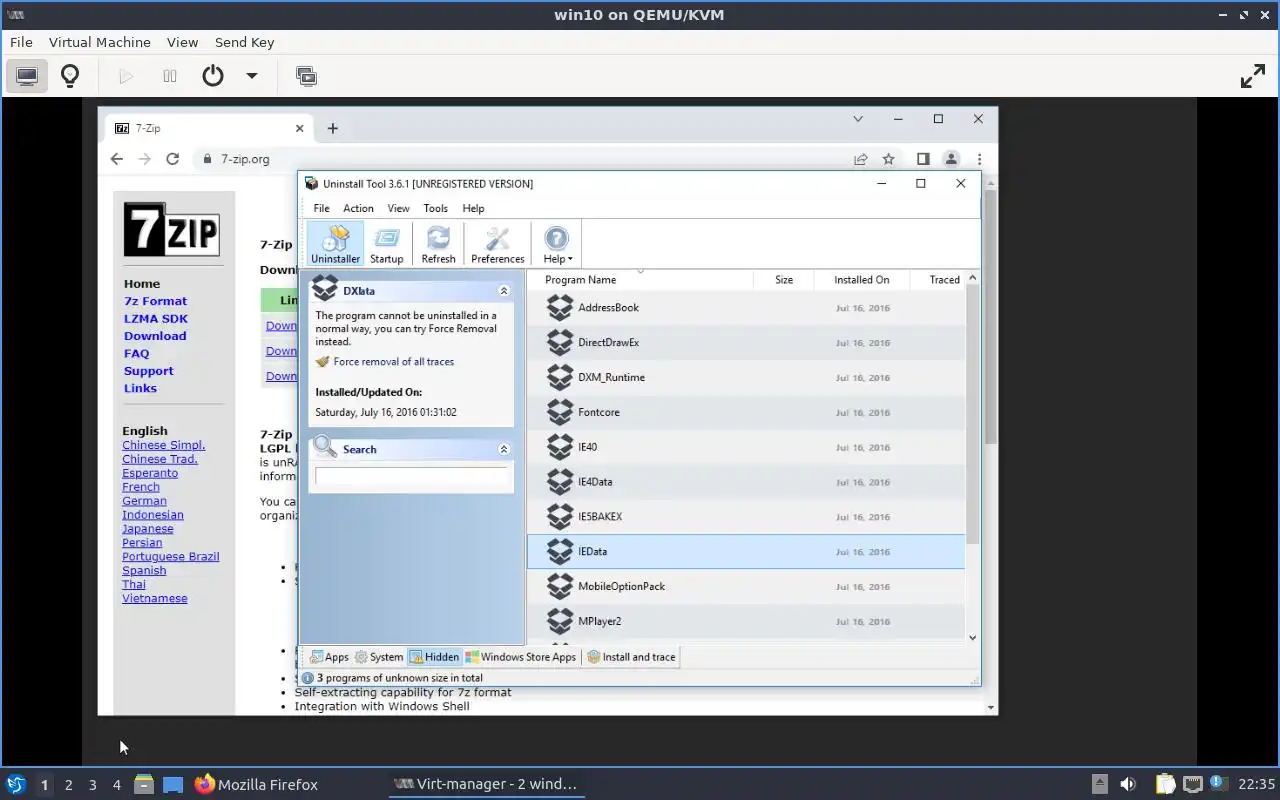Close the 7-Zip browser tab
This screenshot has height=800, width=1280.
coord(299,128)
